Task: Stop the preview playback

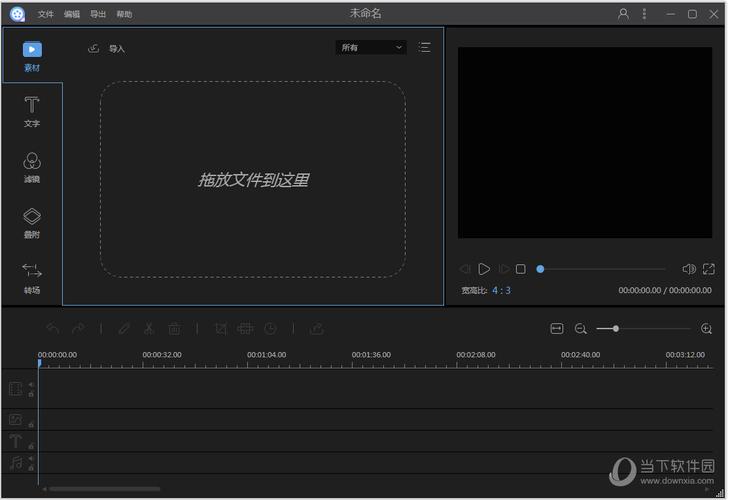Action: point(521,269)
